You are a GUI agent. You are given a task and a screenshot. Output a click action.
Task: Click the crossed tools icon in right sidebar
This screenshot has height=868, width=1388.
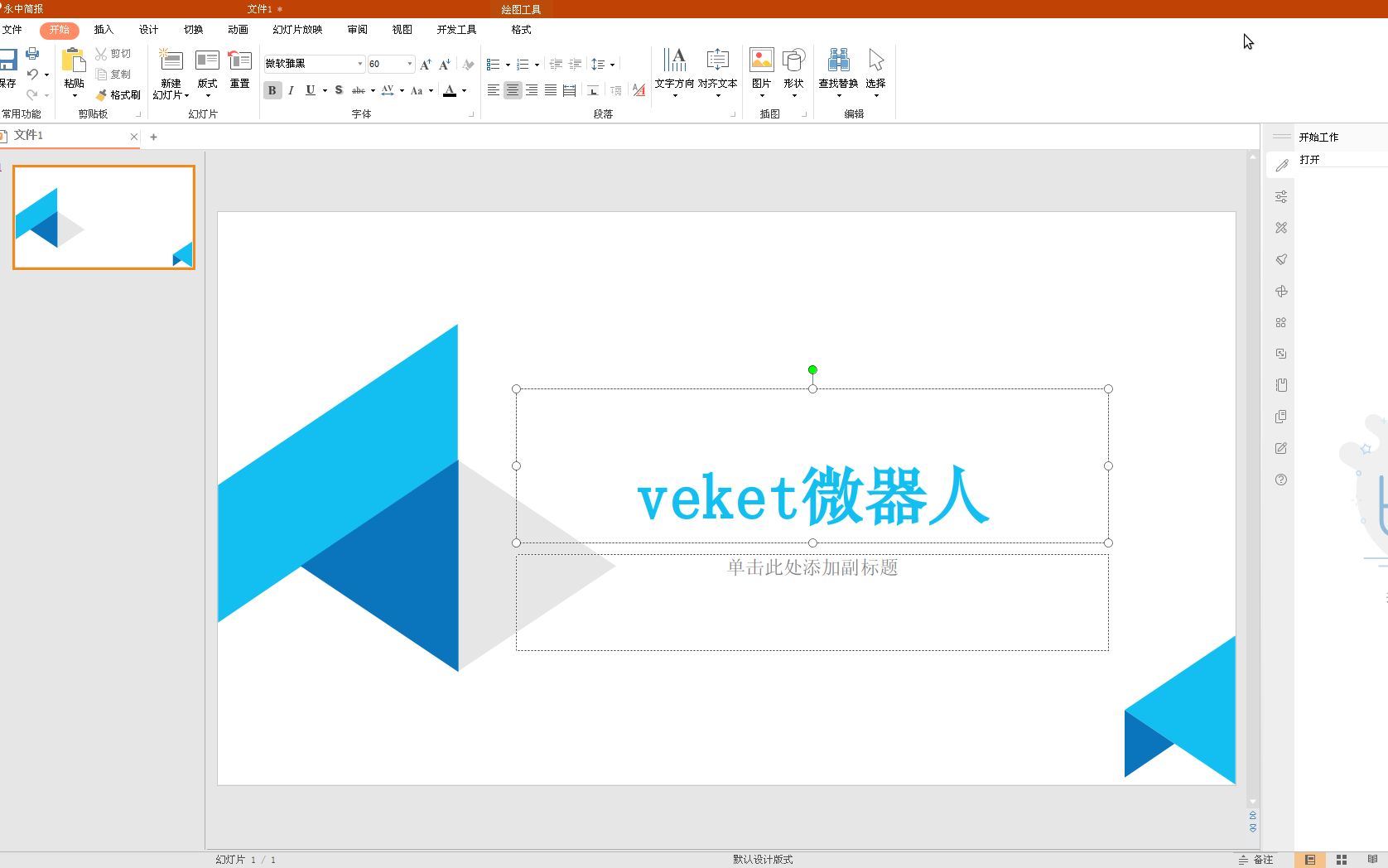(x=1281, y=228)
